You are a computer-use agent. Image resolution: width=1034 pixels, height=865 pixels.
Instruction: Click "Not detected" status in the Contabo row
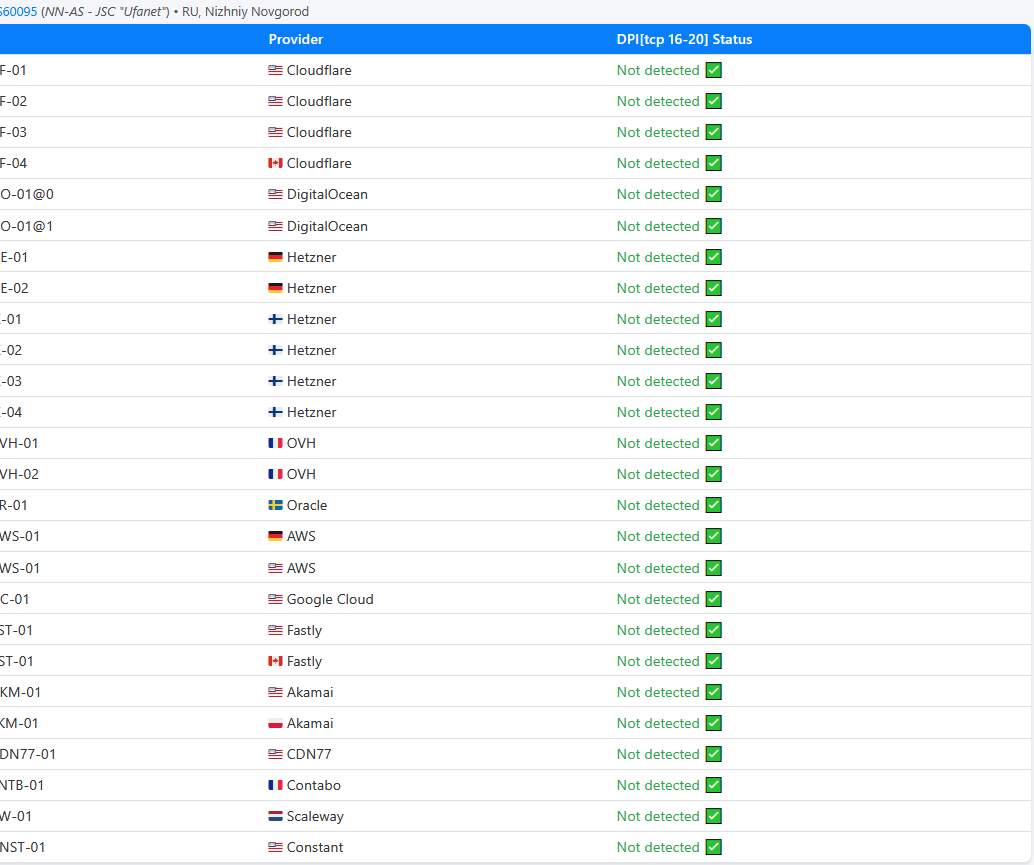[x=658, y=785]
